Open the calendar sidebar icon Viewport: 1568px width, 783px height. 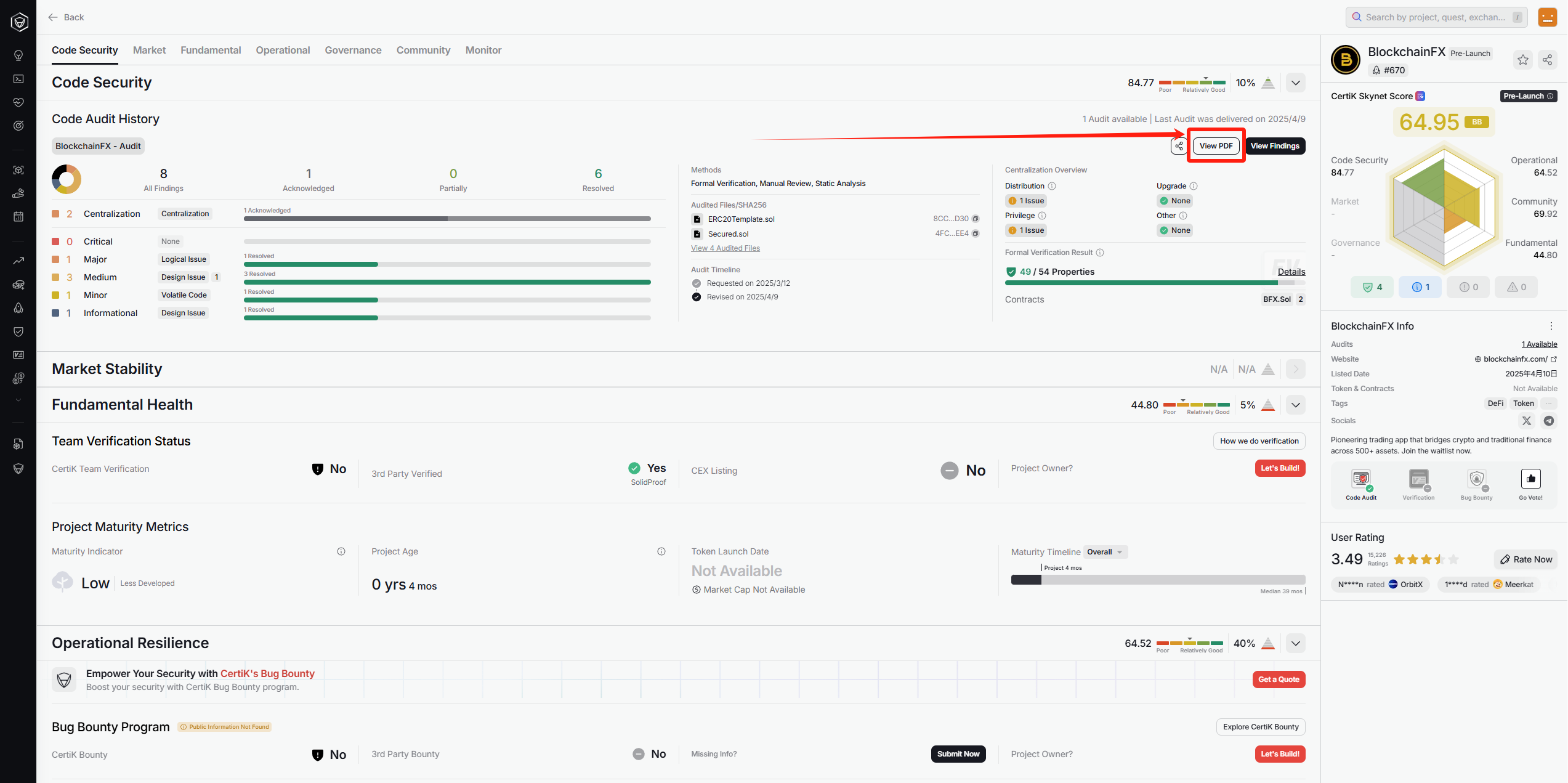coord(18,216)
